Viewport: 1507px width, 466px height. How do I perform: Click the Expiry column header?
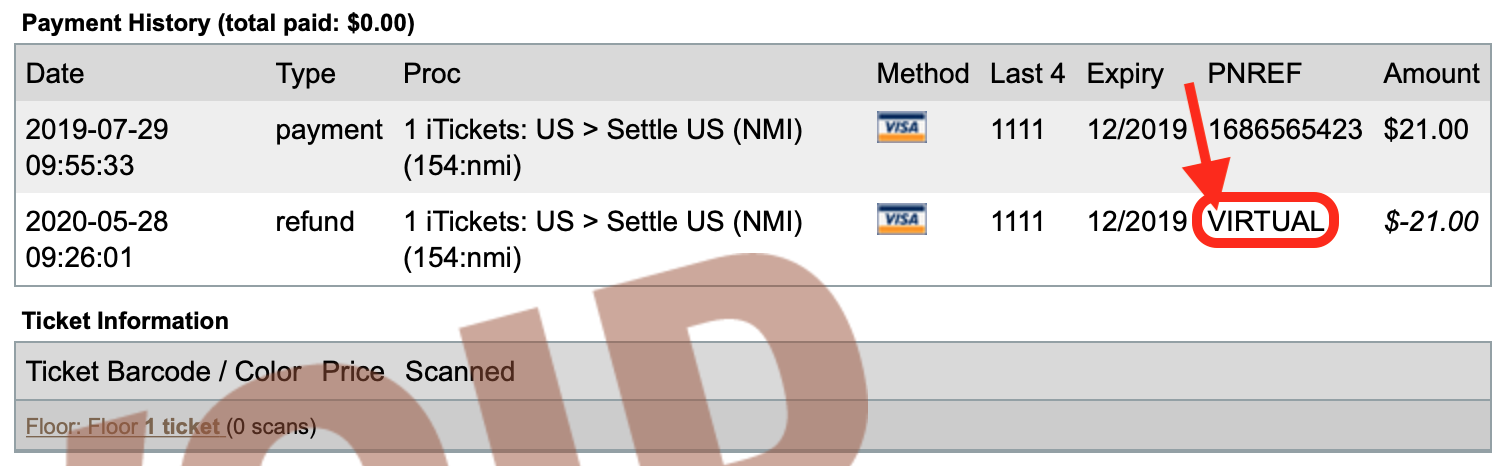pos(1125,74)
